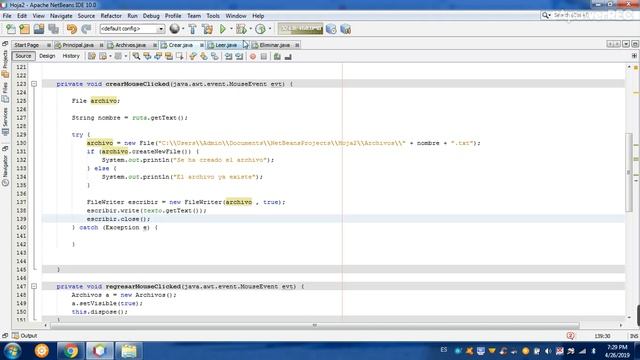This screenshot has width=640, height=360.
Task: Click the Undo arrow icon
Action: [x=72, y=29]
